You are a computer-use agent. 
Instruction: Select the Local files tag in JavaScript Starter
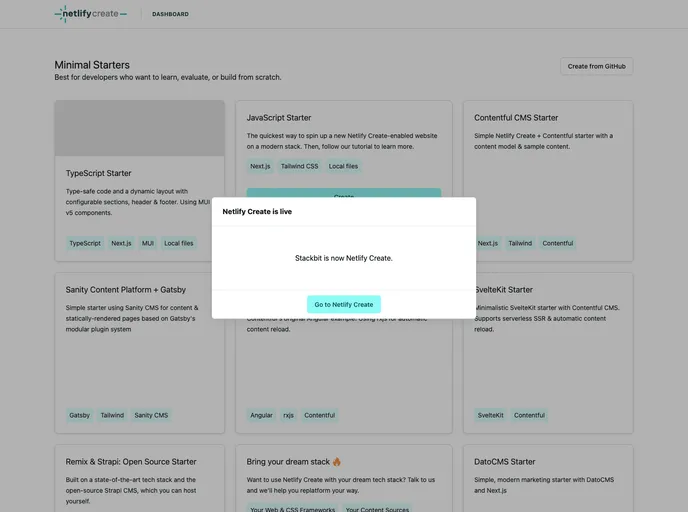[x=343, y=166]
